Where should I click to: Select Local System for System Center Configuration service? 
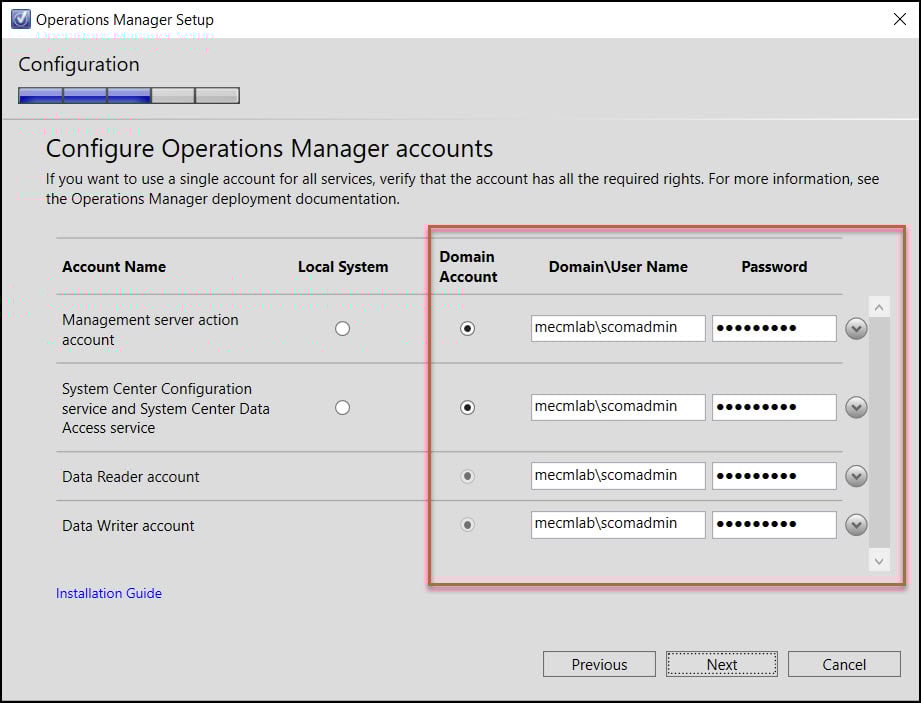(x=342, y=407)
